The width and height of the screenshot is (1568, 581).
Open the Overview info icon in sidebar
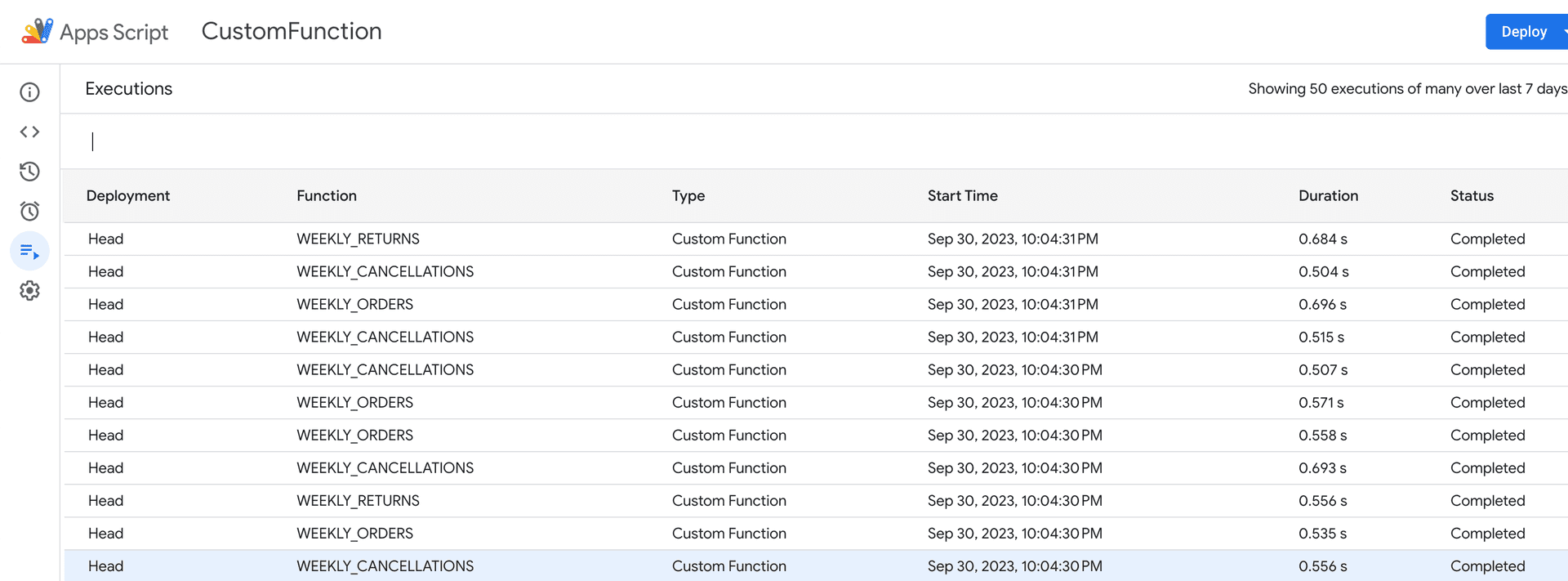pos(29,92)
